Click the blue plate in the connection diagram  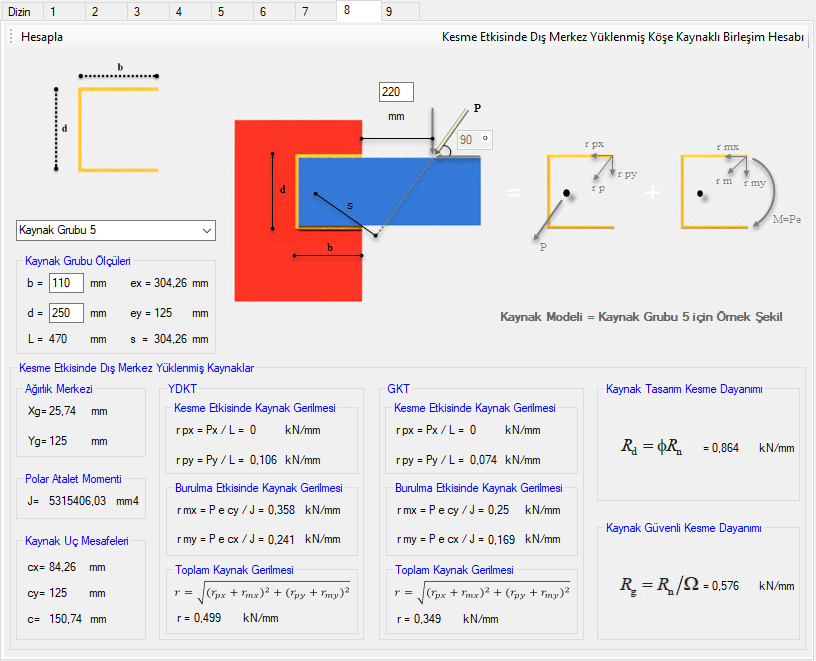coord(389,191)
